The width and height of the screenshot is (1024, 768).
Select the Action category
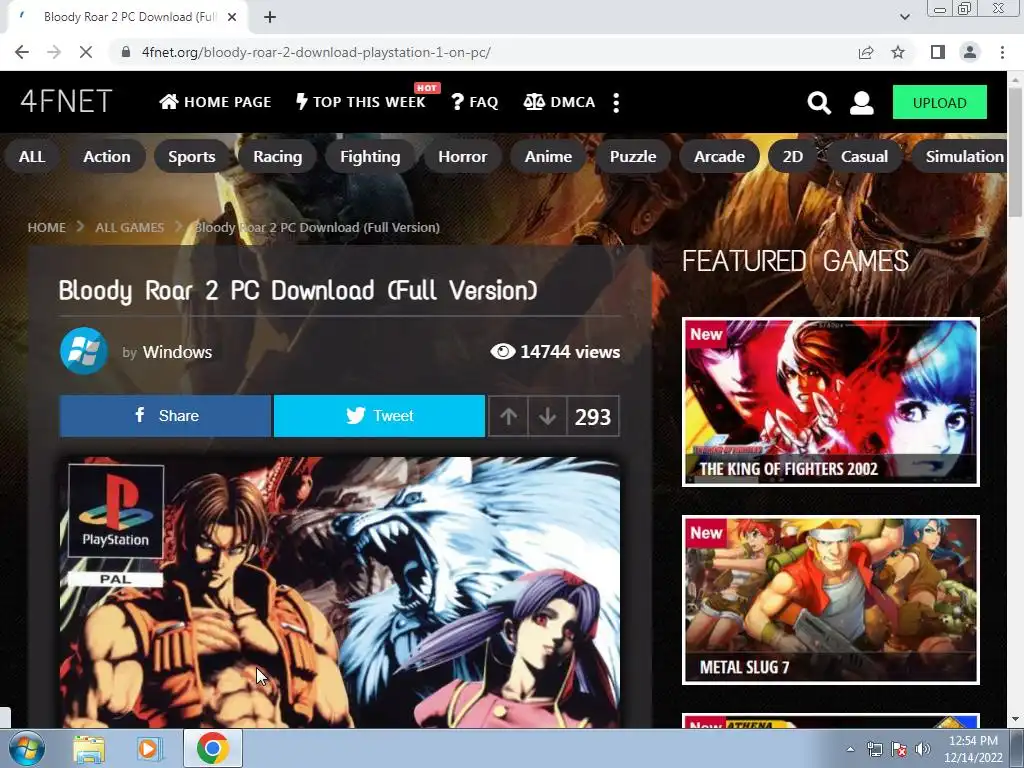107,157
